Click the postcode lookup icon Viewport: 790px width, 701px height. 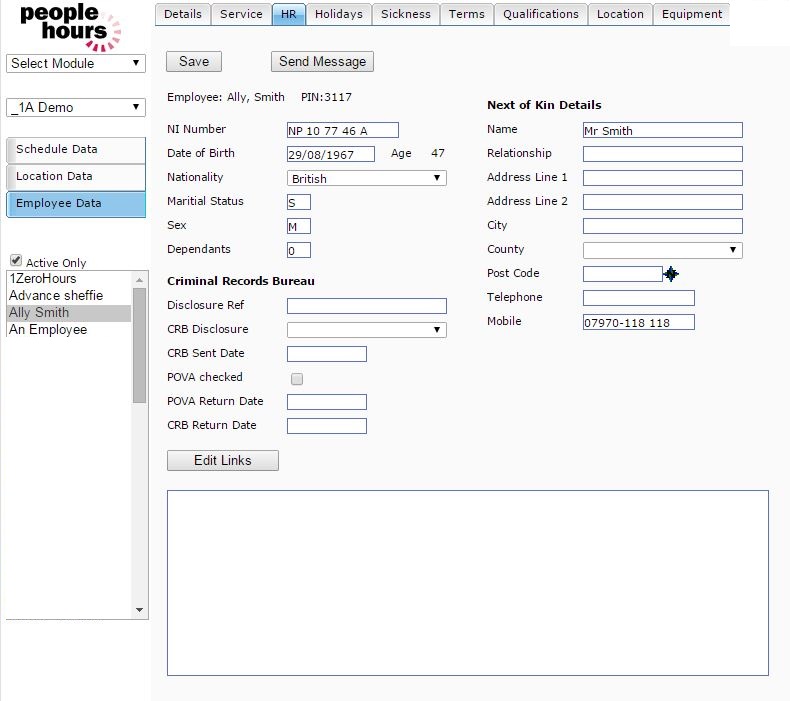[671, 274]
